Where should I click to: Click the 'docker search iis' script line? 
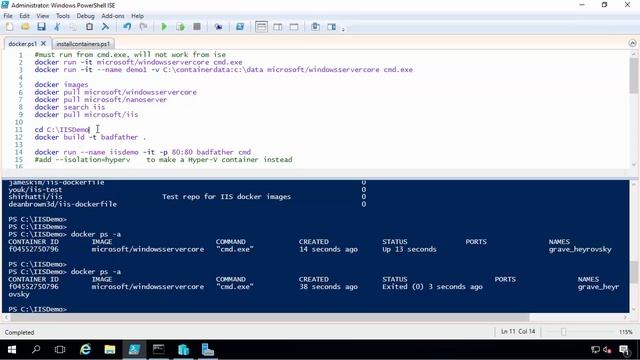(70, 107)
